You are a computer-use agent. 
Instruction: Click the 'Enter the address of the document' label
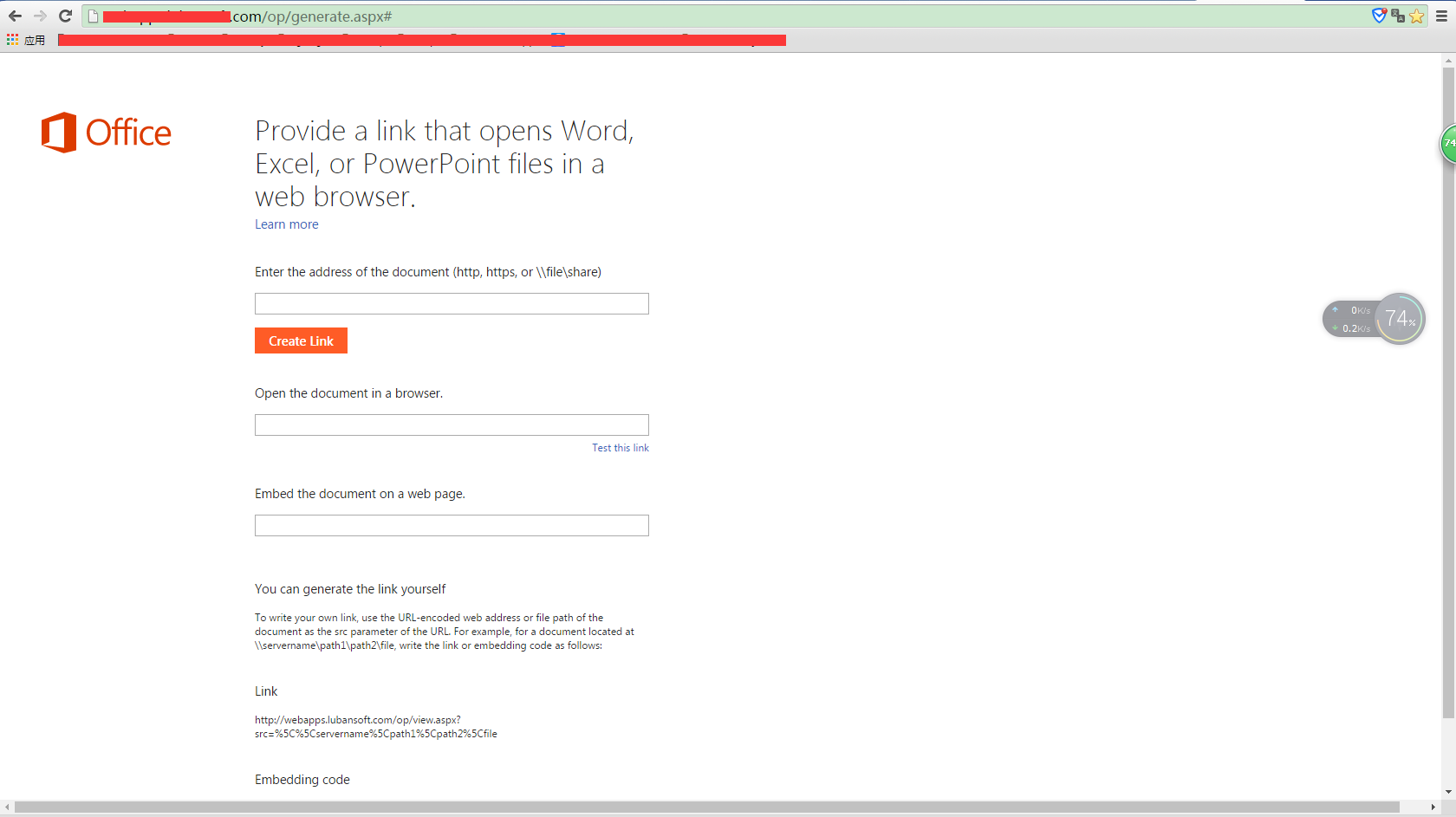pyautogui.click(x=428, y=272)
